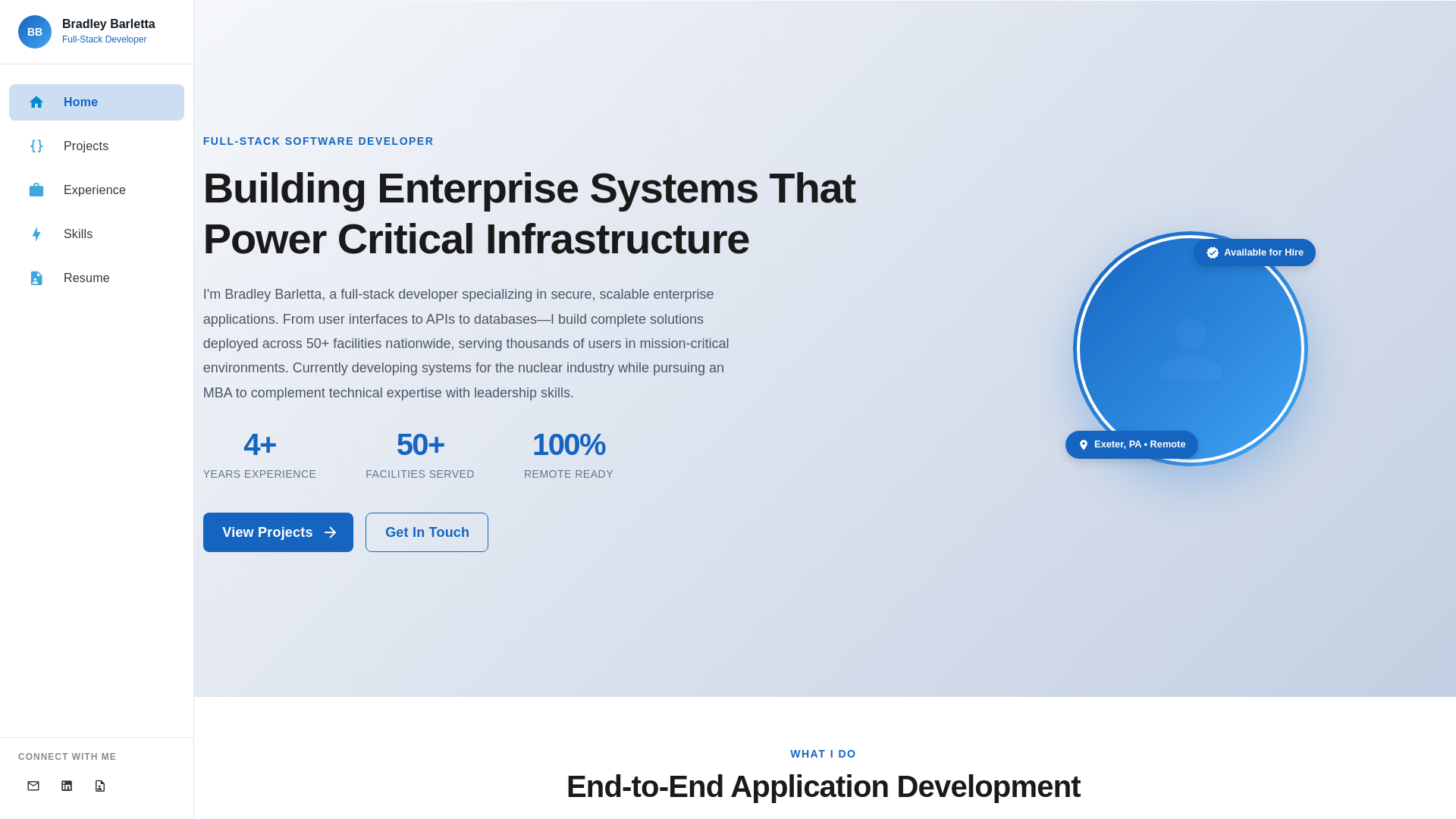Click the Experience briefcase icon

click(x=36, y=190)
